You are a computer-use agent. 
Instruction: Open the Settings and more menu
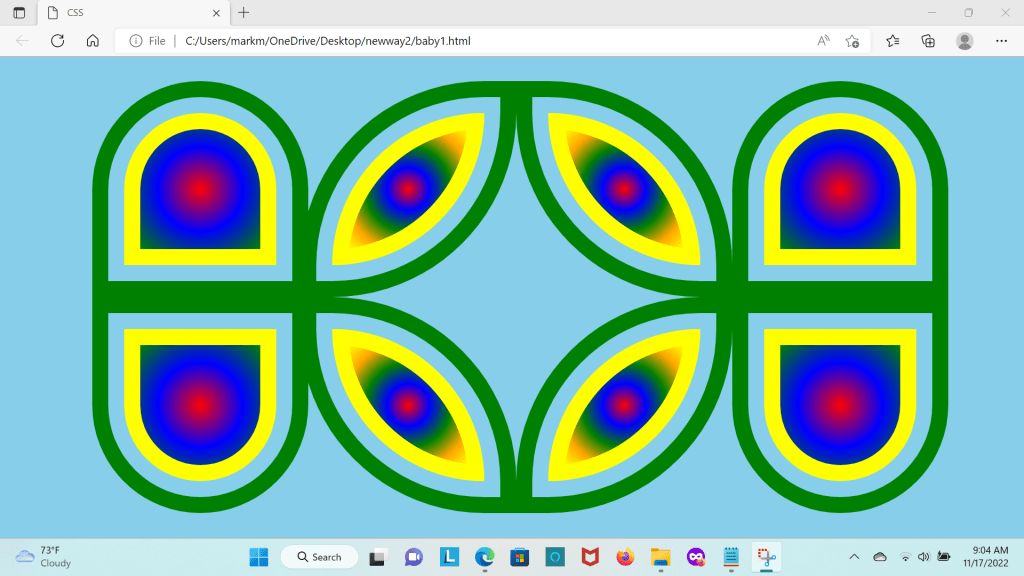click(x=1001, y=41)
